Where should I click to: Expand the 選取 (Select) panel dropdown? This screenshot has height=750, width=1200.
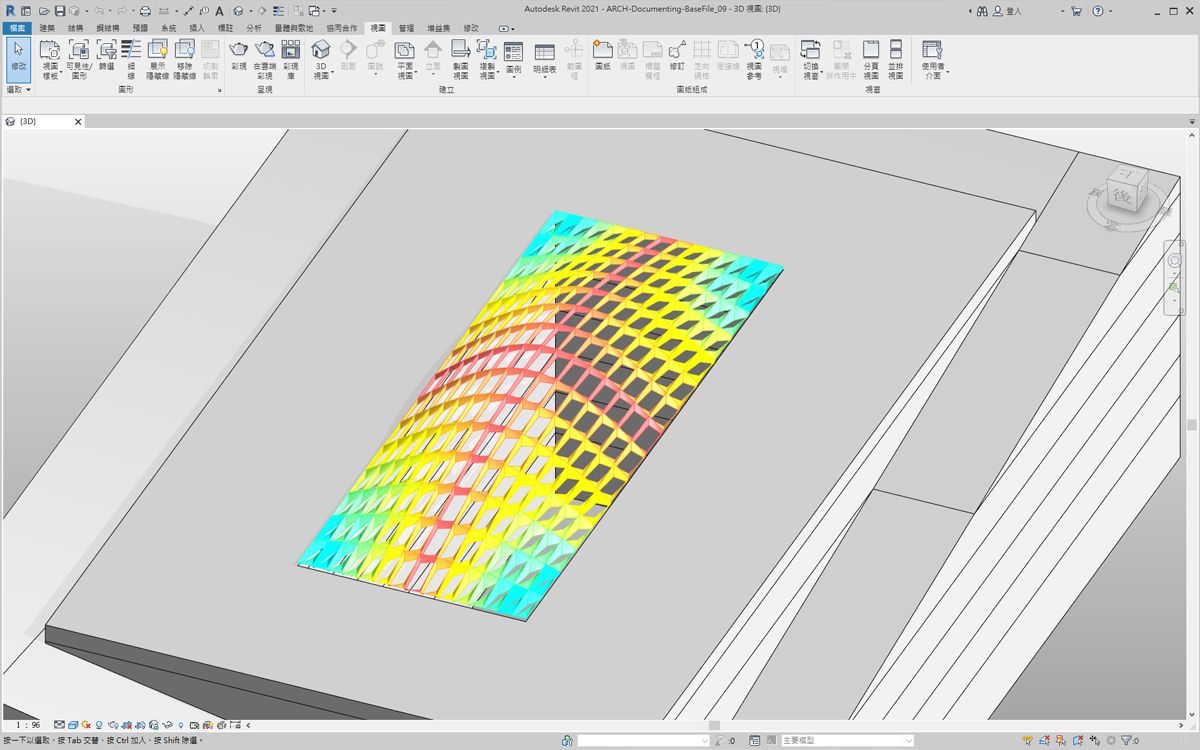(x=19, y=90)
